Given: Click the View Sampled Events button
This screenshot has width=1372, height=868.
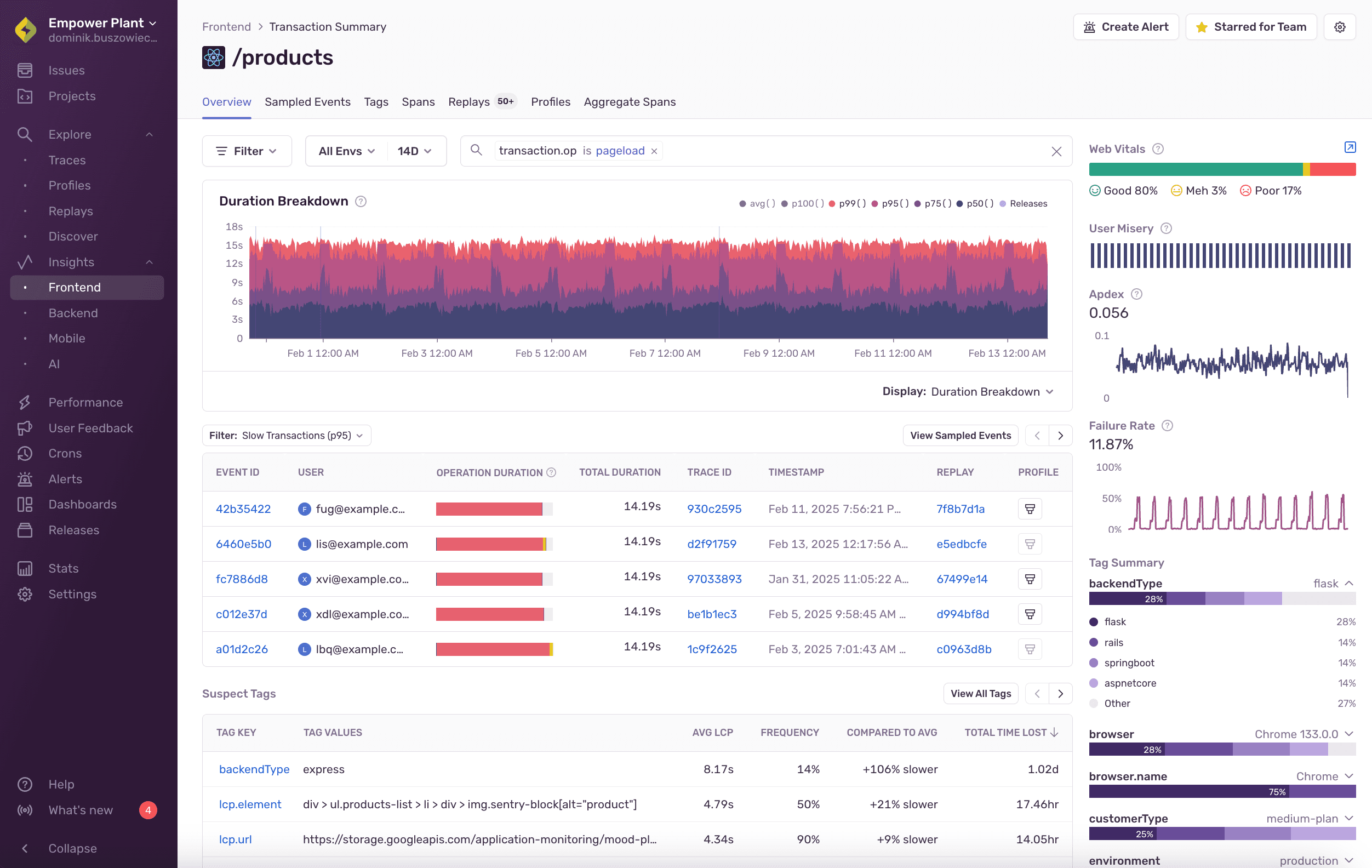Looking at the screenshot, I should pyautogui.click(x=959, y=435).
